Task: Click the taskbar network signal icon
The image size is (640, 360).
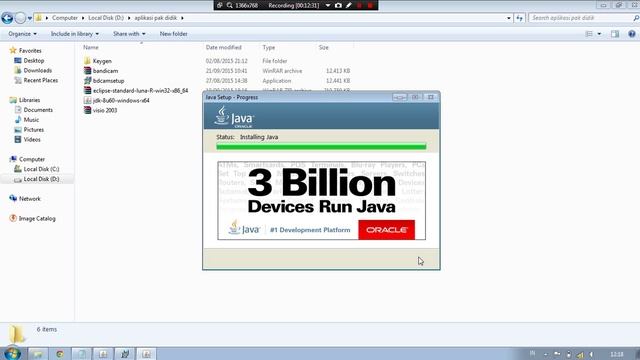Action: click(580, 354)
